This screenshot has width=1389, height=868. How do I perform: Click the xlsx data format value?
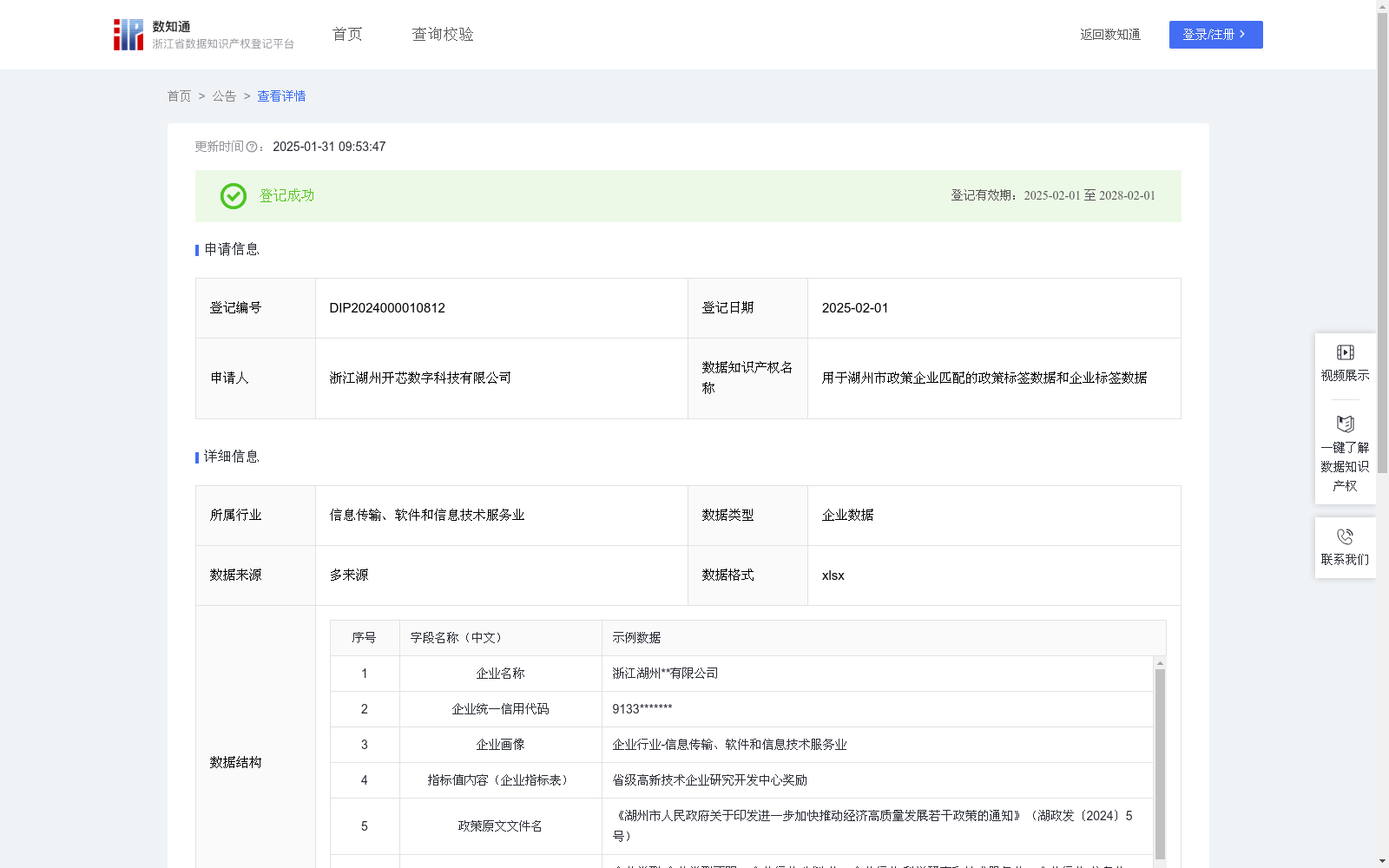833,575
